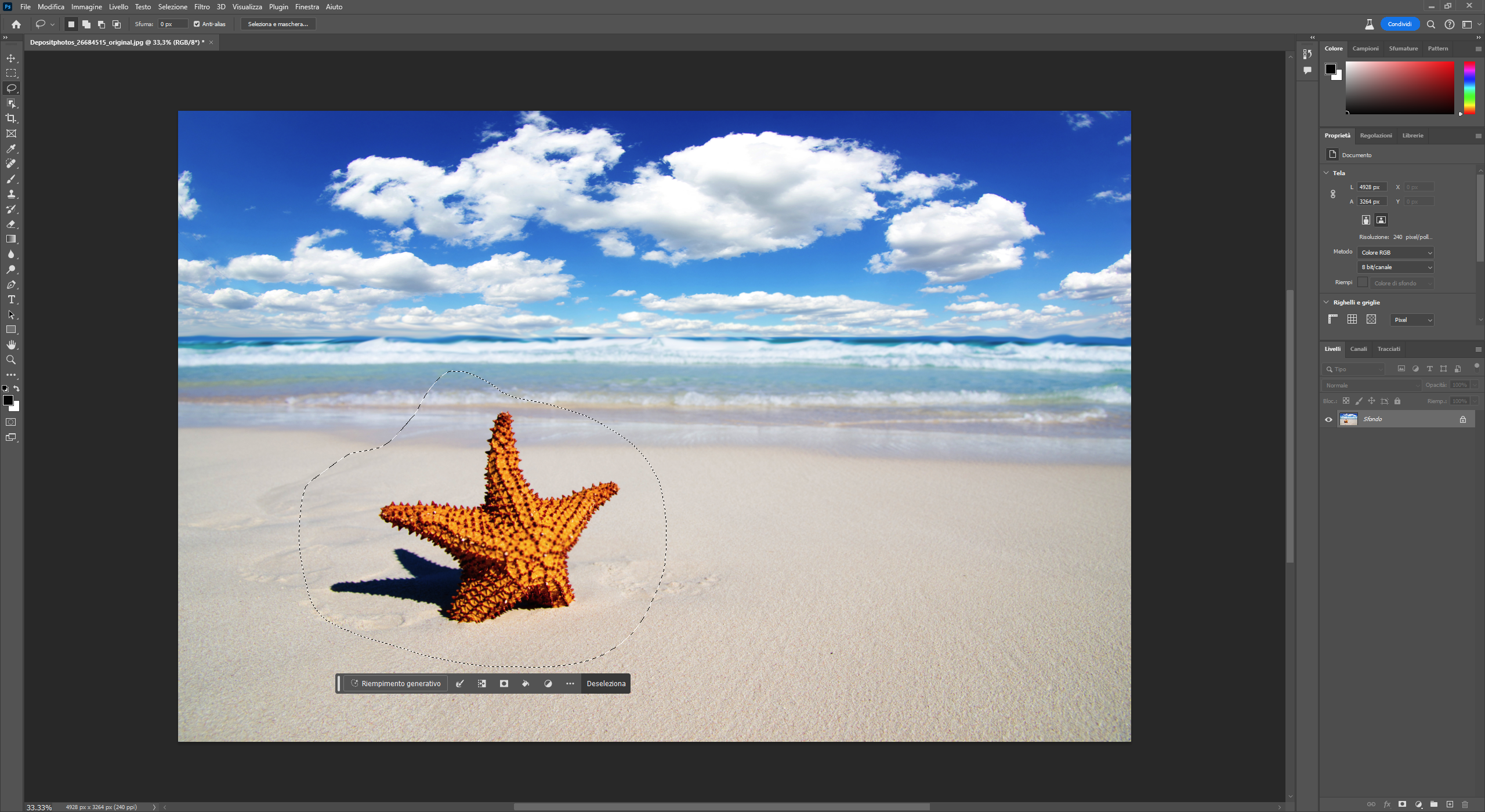Select the Zoom tool

[x=11, y=360]
